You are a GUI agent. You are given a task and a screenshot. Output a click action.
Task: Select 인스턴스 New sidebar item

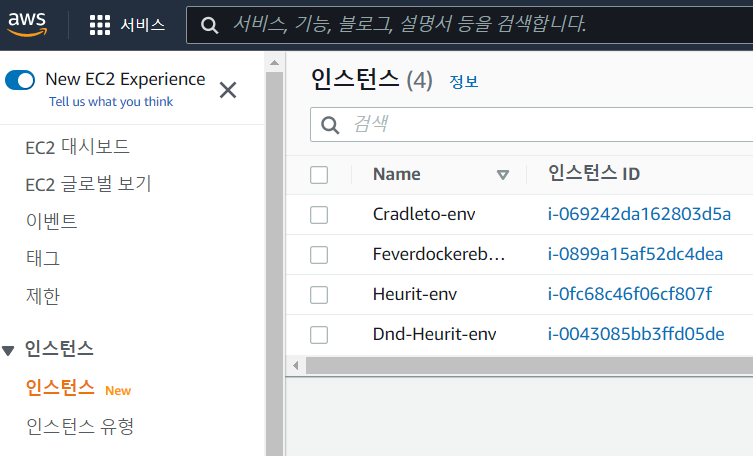pos(60,387)
